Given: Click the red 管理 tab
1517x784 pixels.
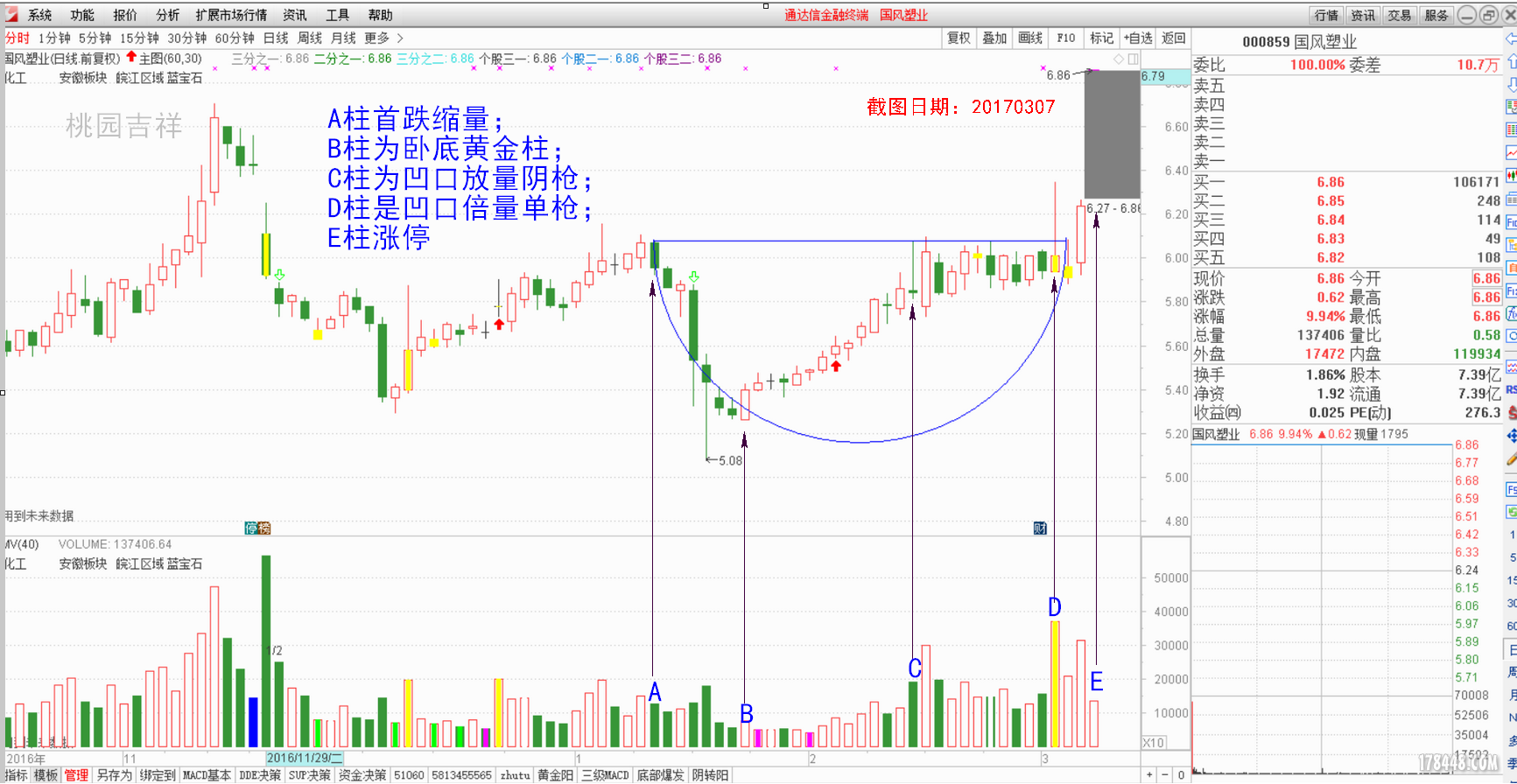Looking at the screenshot, I should click(x=76, y=775).
